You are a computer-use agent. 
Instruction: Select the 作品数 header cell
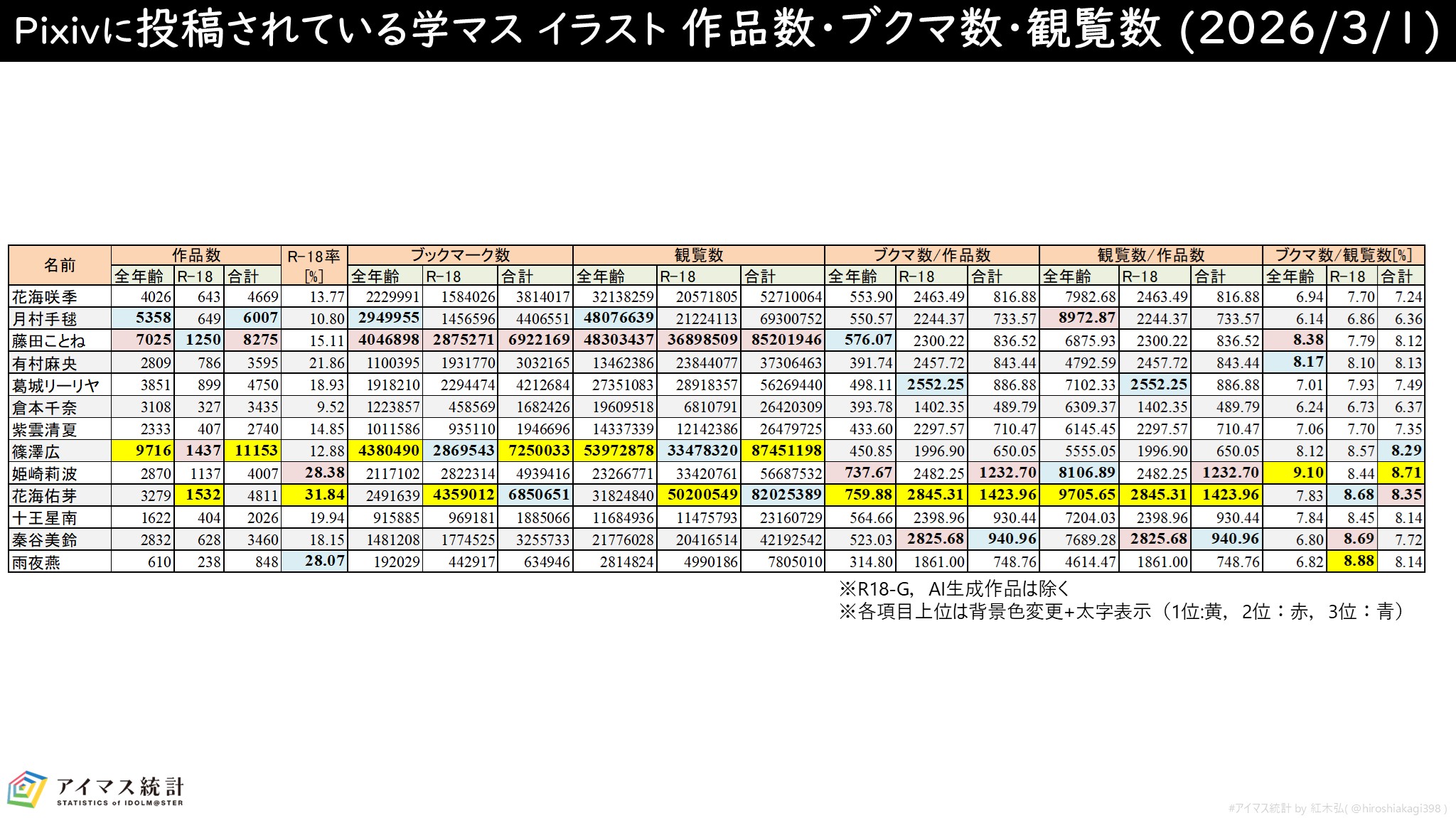click(196, 255)
